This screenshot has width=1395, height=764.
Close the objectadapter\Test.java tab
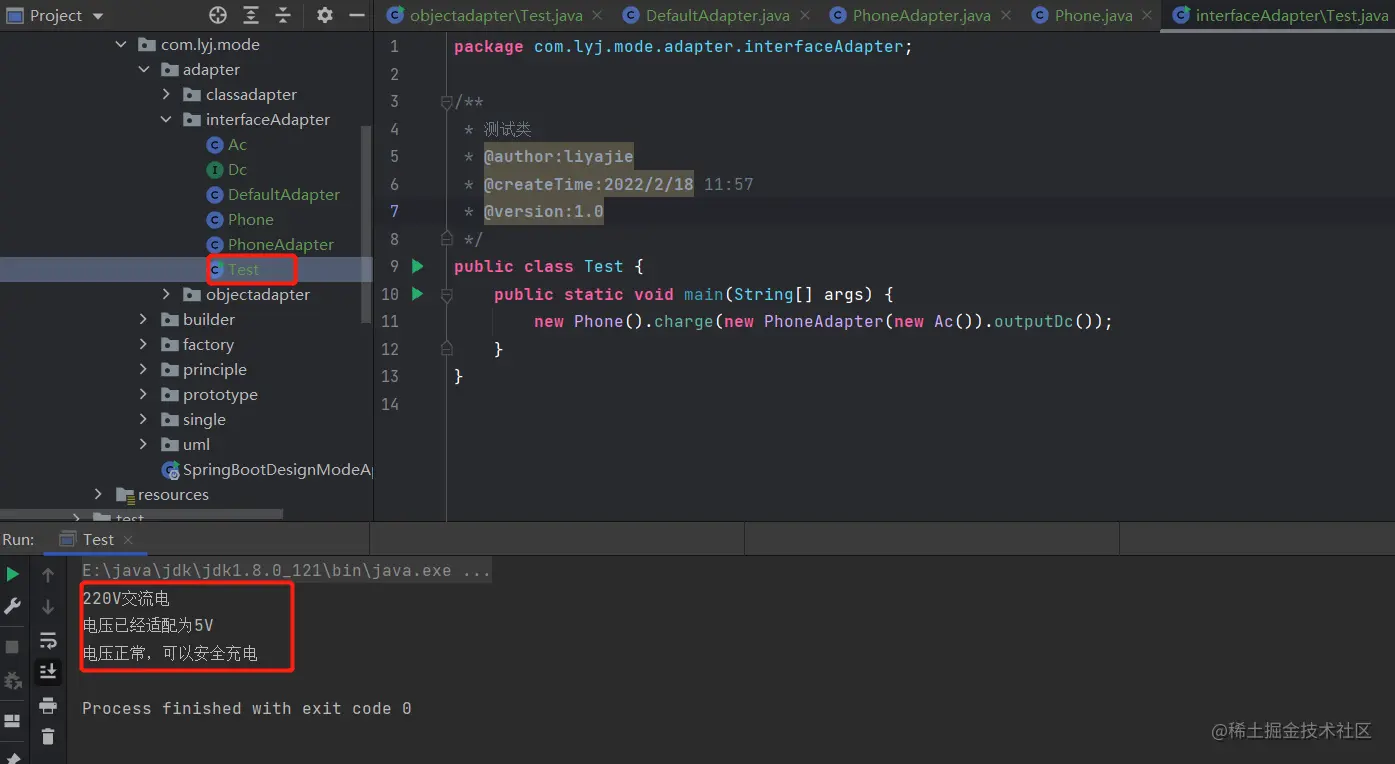pos(598,15)
